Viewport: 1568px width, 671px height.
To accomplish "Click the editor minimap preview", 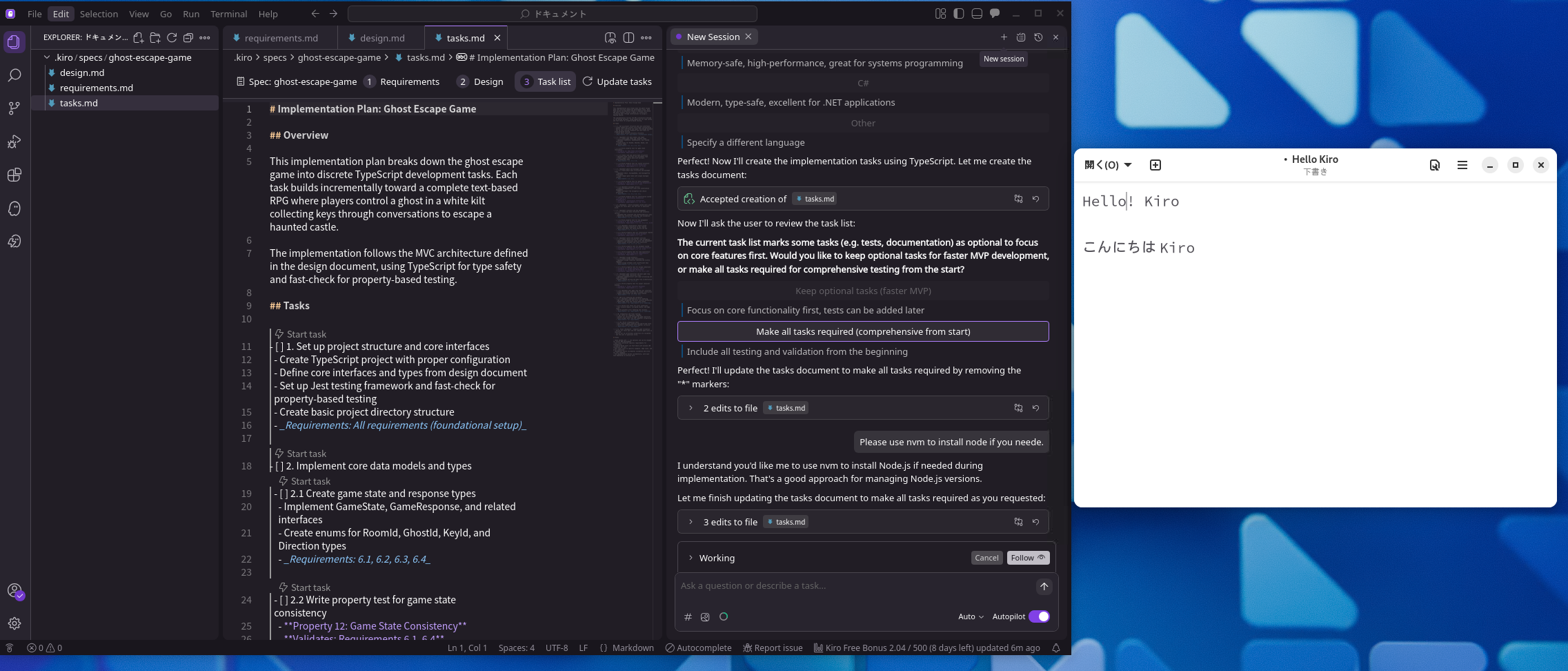I will pyautogui.click(x=632, y=228).
